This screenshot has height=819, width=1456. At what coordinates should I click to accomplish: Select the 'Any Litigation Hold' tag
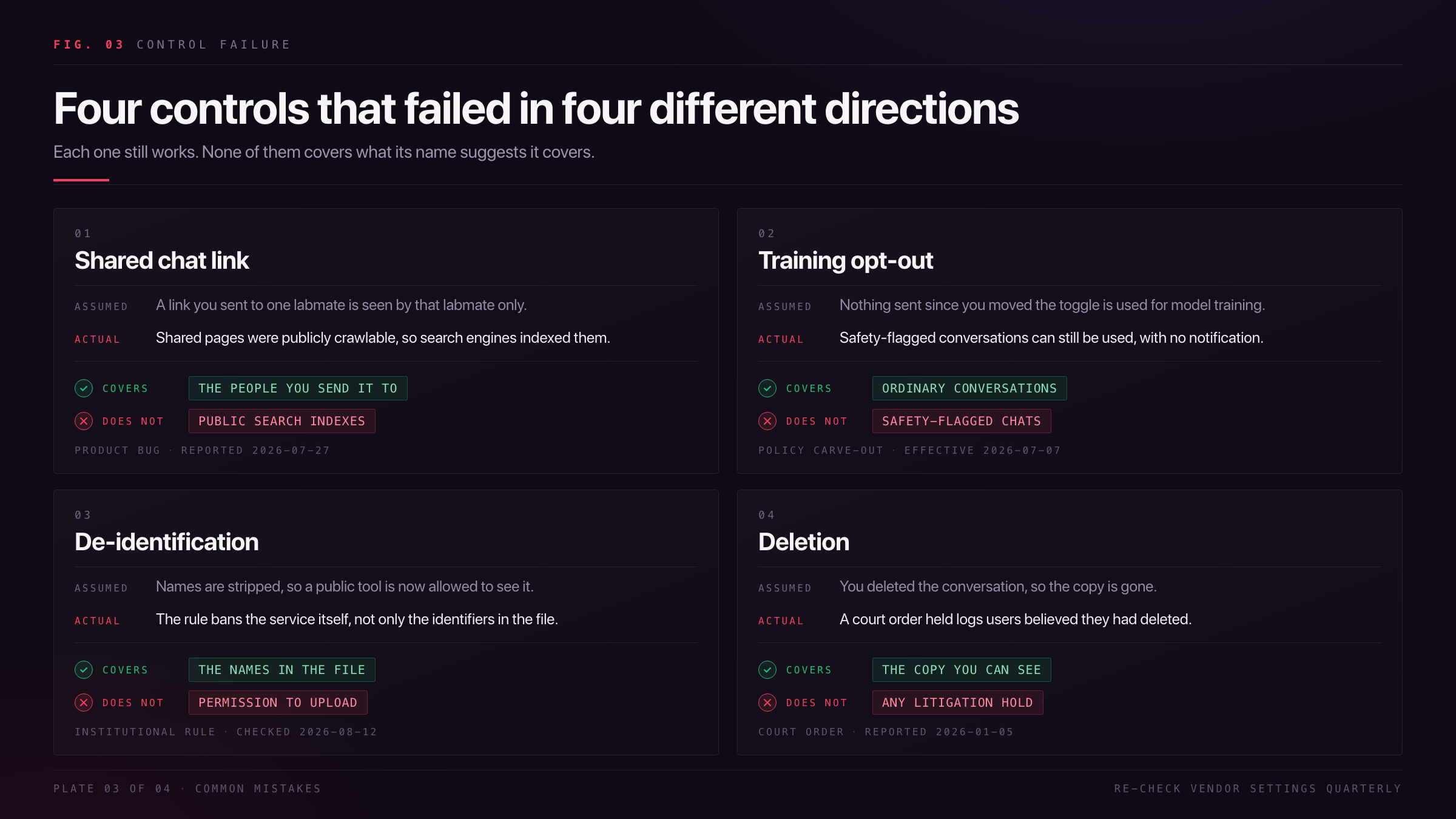click(x=958, y=703)
